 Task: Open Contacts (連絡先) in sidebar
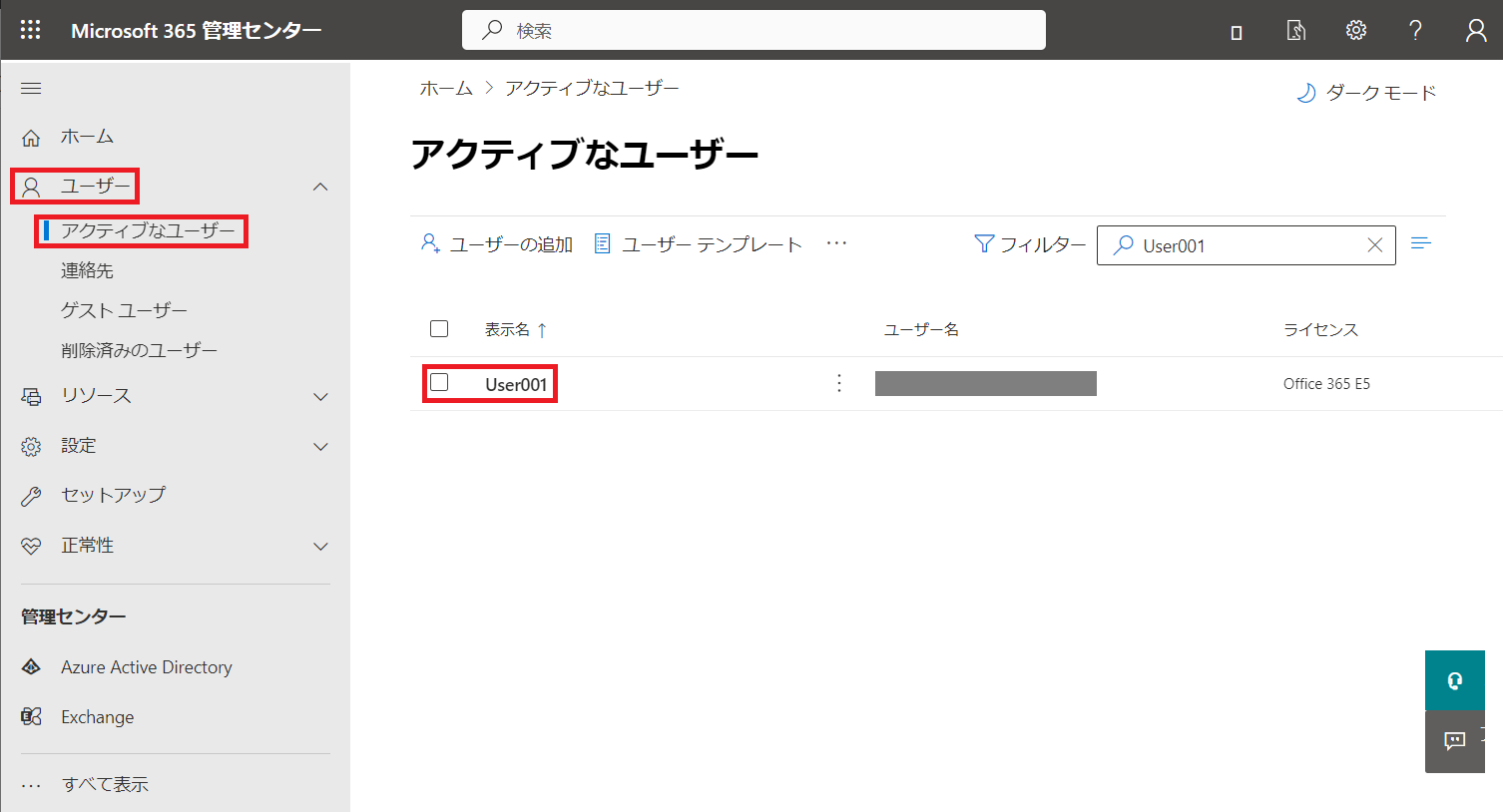[87, 270]
